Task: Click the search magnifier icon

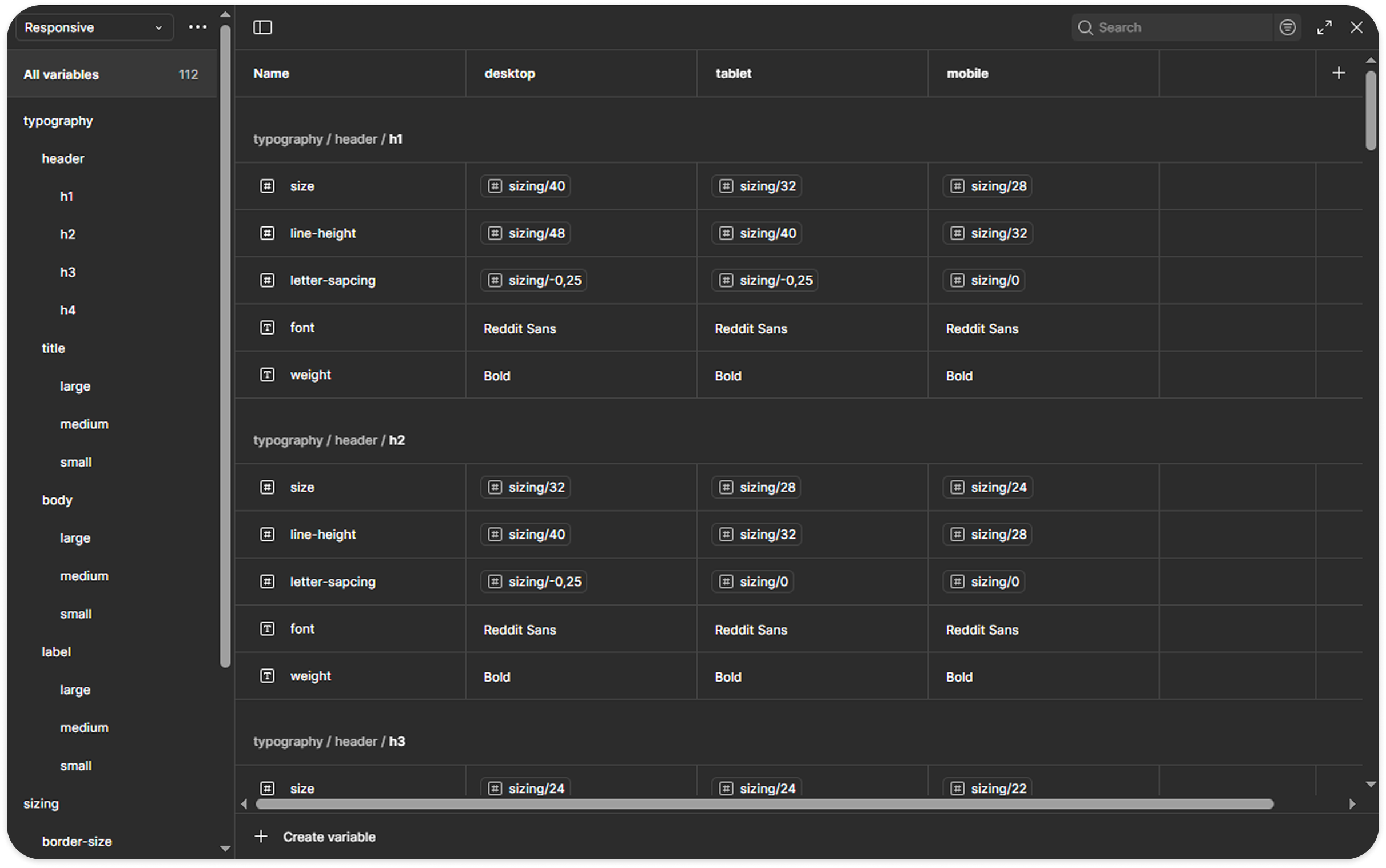Action: pos(1085,27)
